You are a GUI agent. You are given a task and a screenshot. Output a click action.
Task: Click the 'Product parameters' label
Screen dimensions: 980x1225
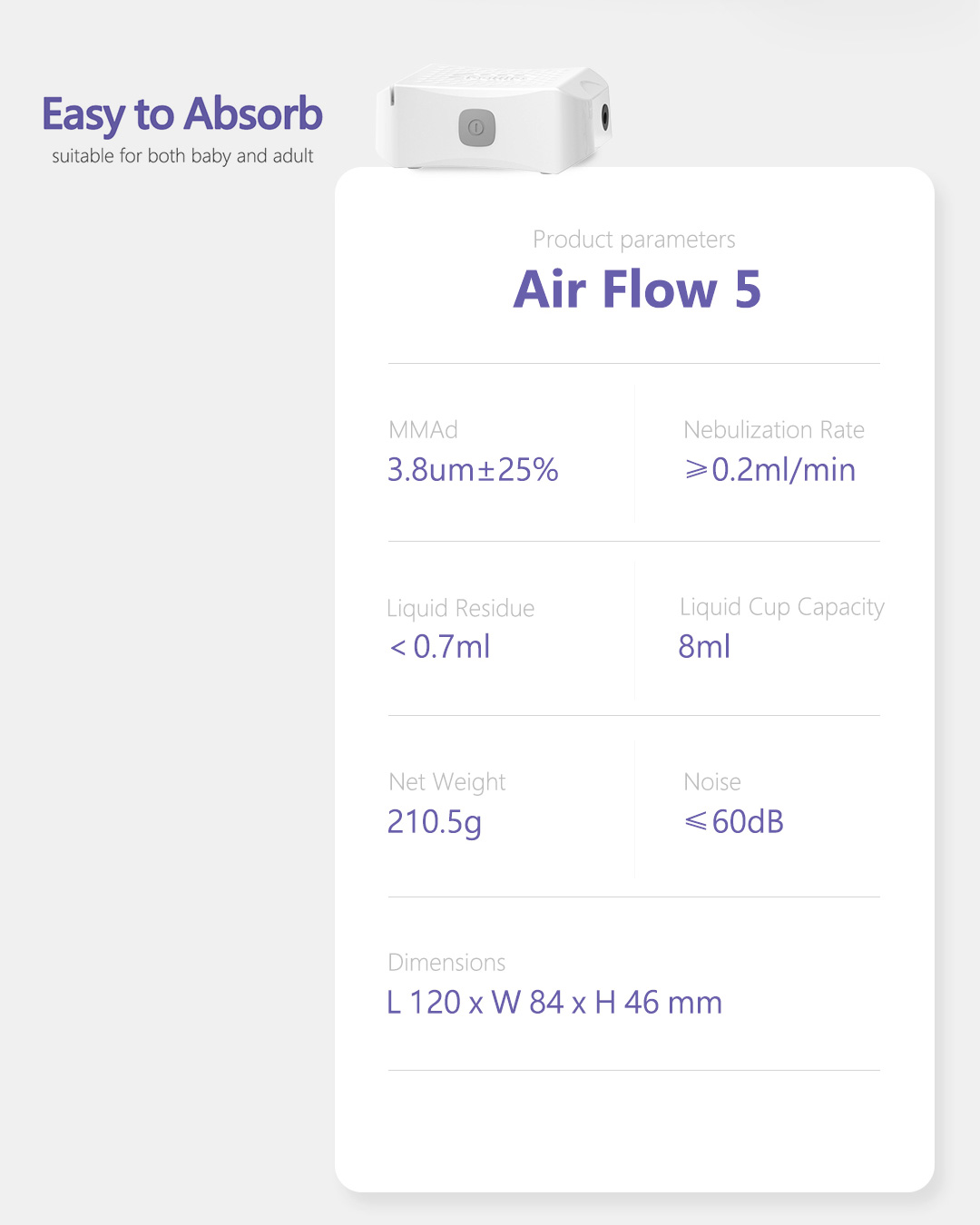pyautogui.click(x=633, y=240)
